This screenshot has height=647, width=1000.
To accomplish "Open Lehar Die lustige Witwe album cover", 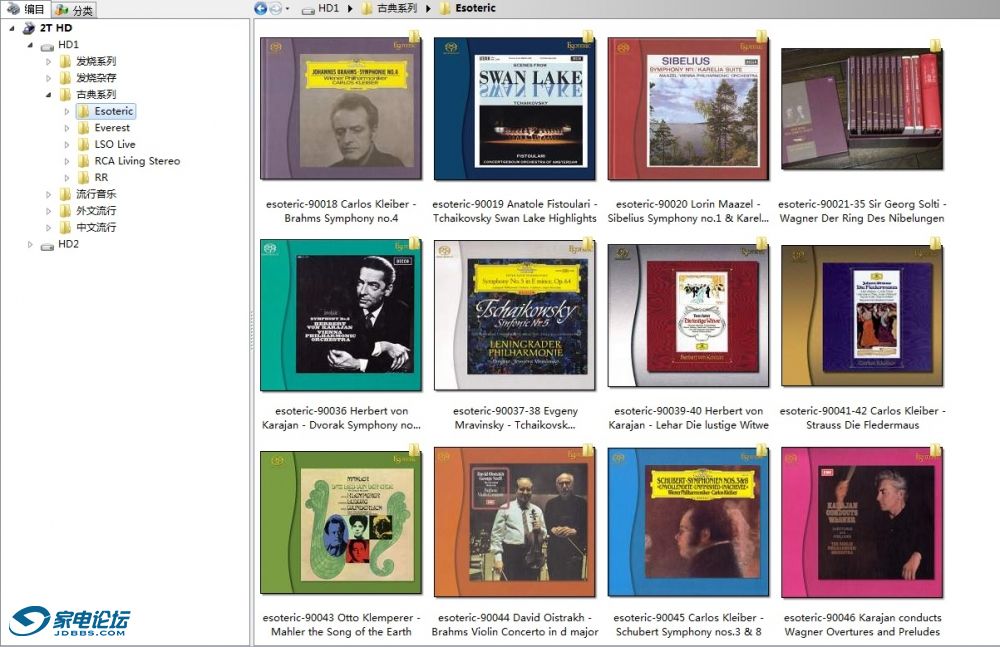I will coord(688,315).
